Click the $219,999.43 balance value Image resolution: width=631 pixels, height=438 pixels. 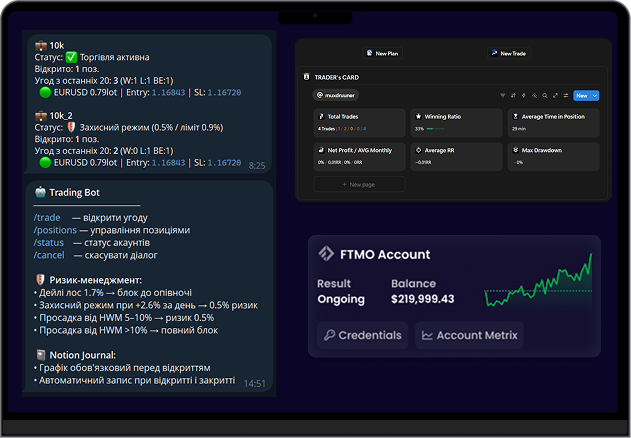423,299
